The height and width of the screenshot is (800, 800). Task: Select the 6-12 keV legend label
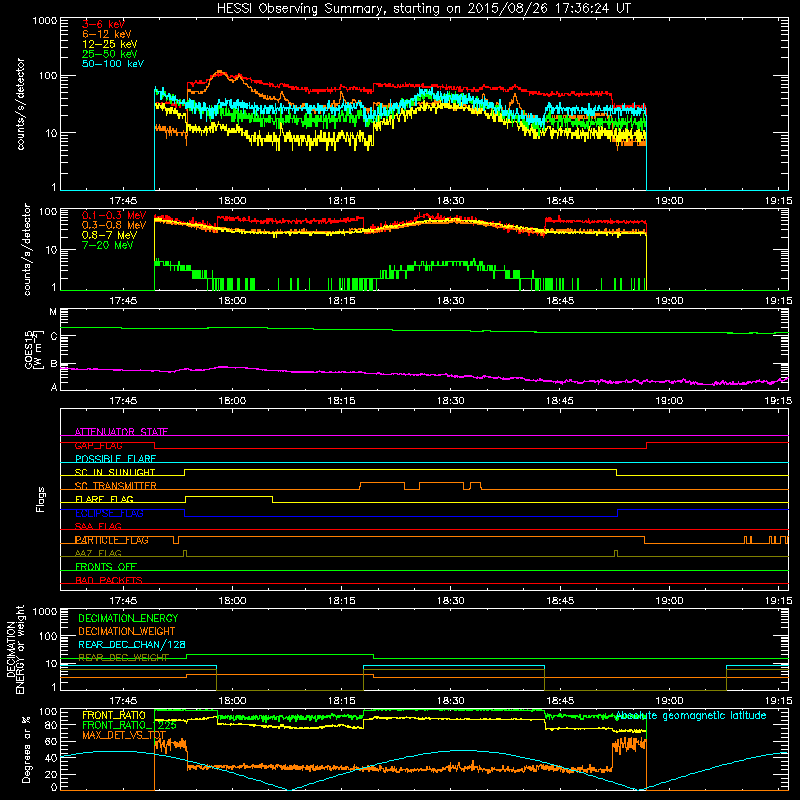[x=107, y=34]
